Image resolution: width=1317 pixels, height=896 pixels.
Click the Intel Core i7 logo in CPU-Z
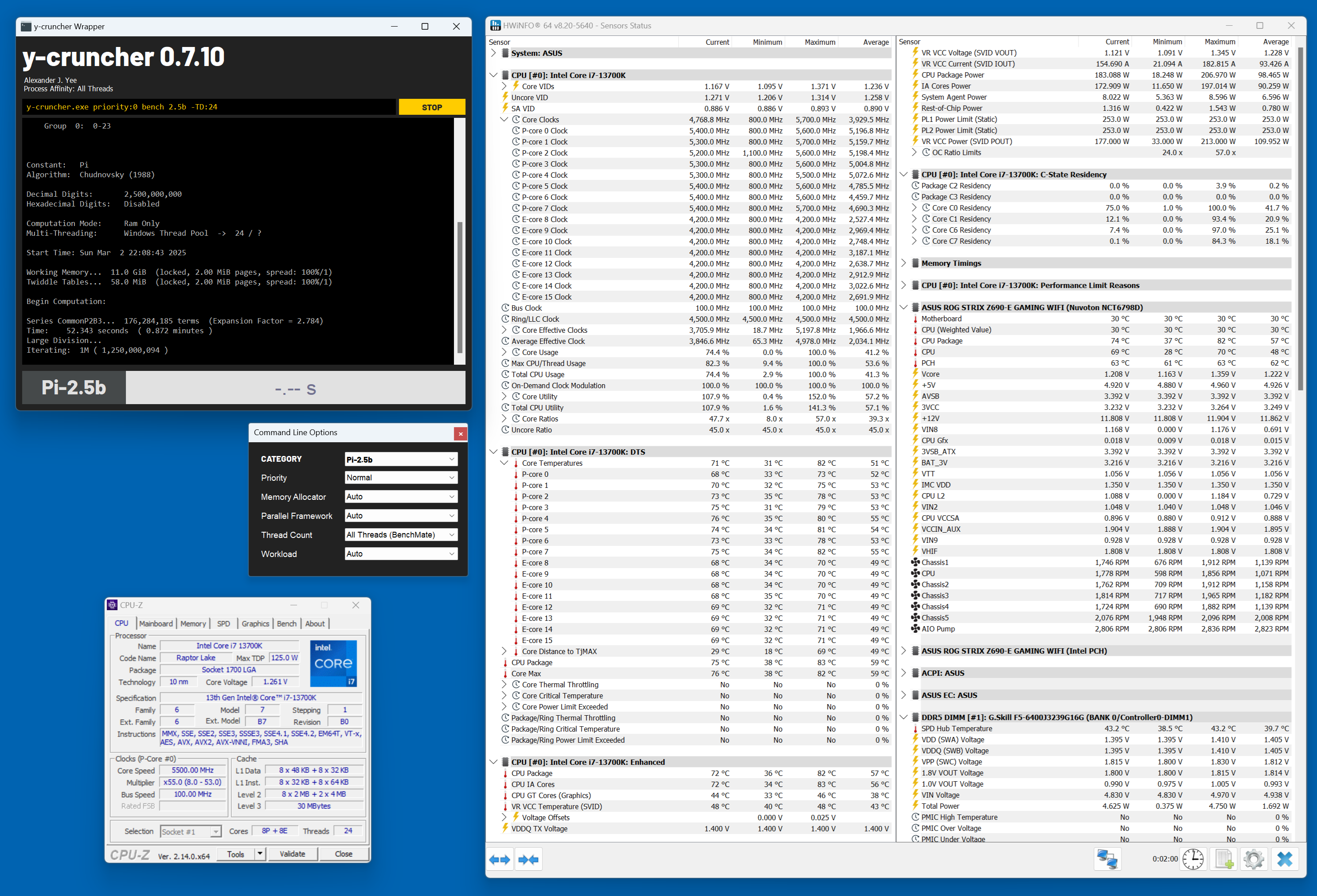coord(334,663)
